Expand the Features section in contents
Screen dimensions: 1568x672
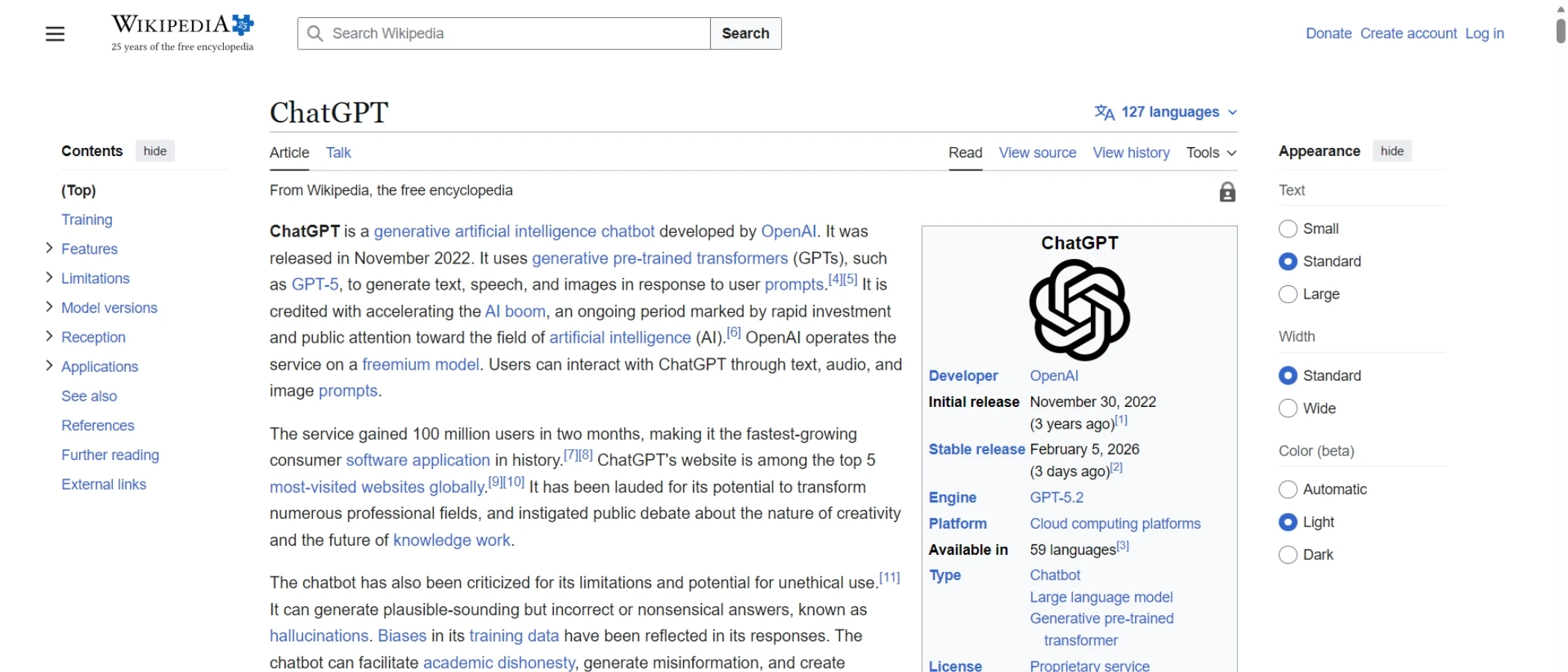pos(49,248)
